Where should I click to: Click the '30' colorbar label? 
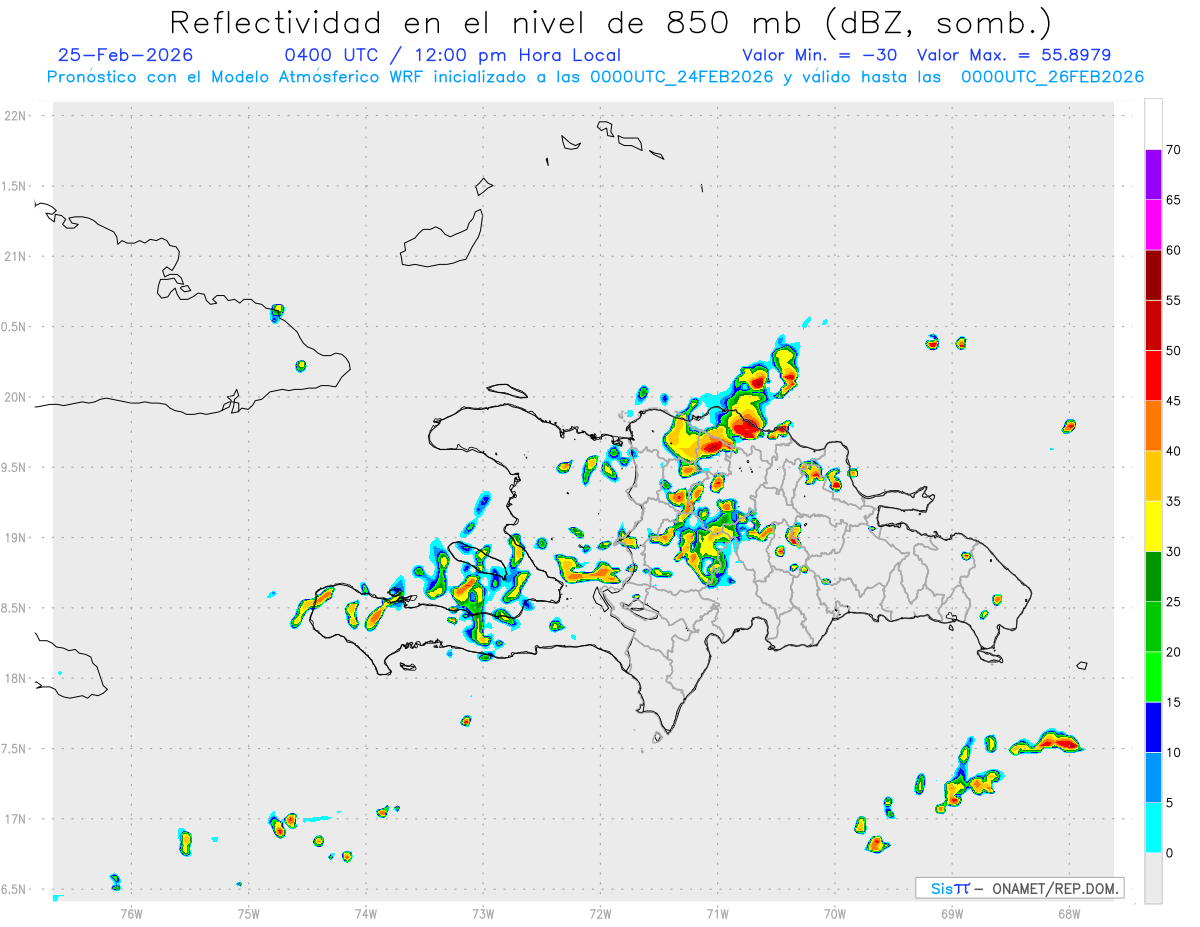tap(1173, 551)
